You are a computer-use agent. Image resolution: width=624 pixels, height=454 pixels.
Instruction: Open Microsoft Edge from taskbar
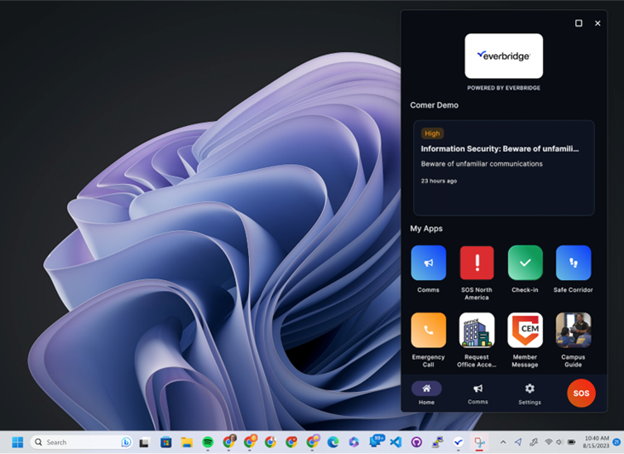(333, 442)
